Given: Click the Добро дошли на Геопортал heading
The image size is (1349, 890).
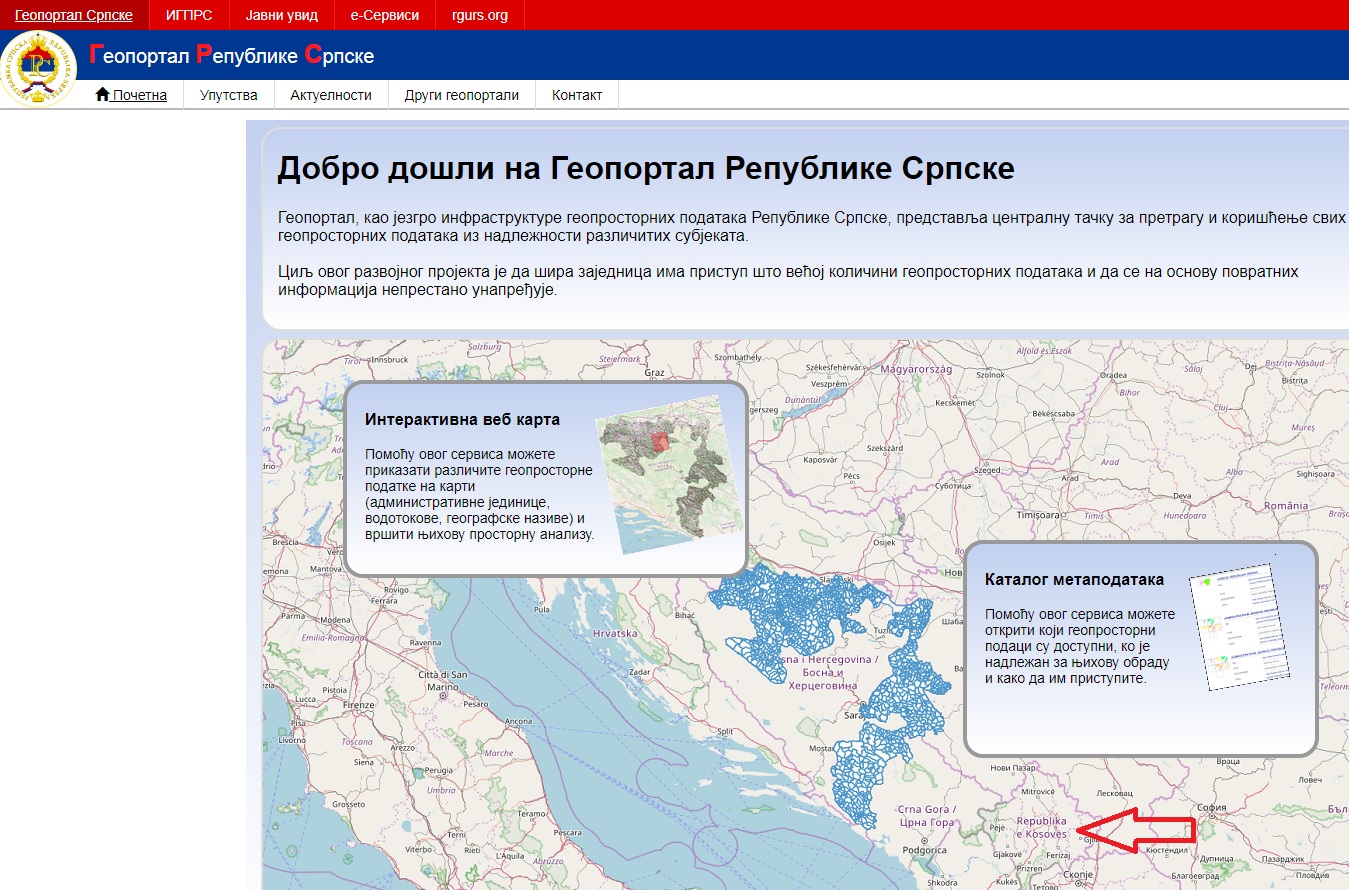Looking at the screenshot, I should point(645,168).
